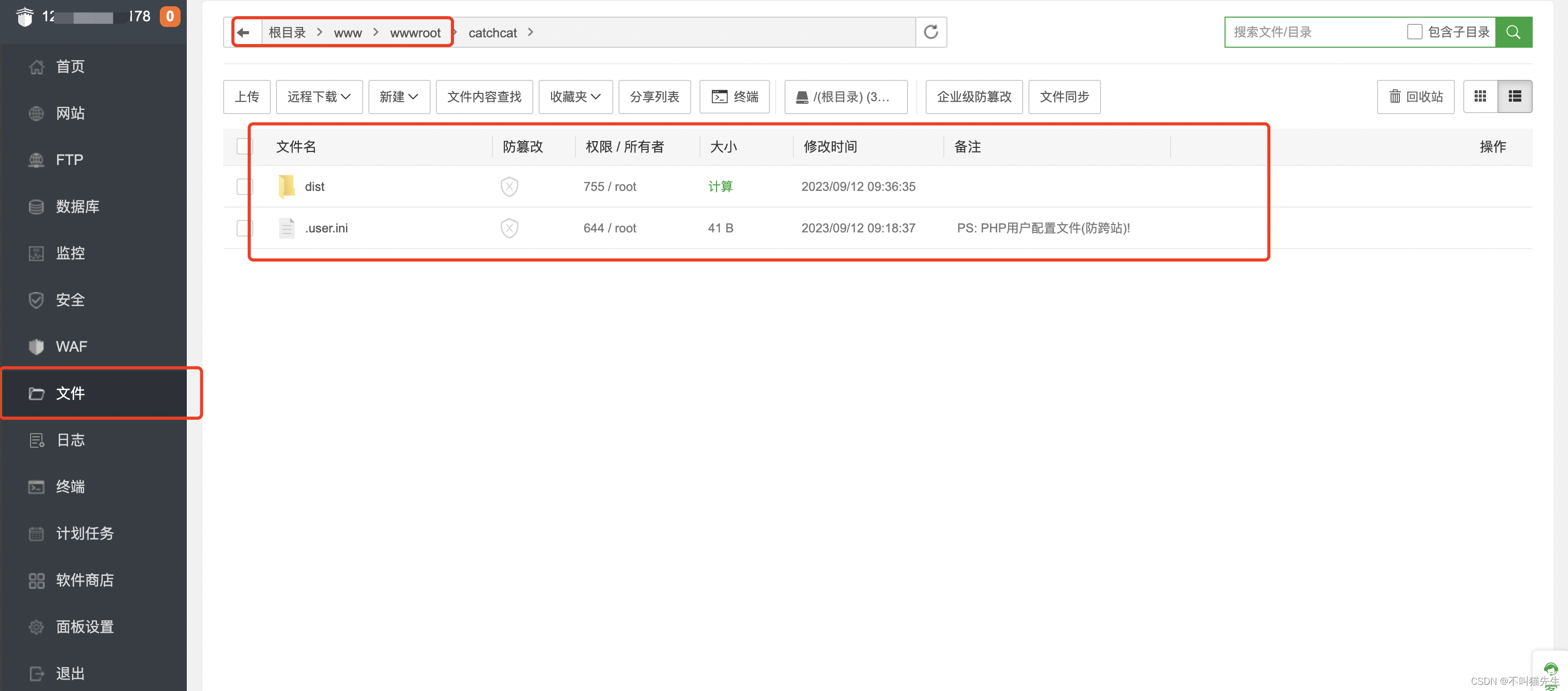This screenshot has height=691, width=1568.
Task: Run the file search magnifier button
Action: [1513, 32]
